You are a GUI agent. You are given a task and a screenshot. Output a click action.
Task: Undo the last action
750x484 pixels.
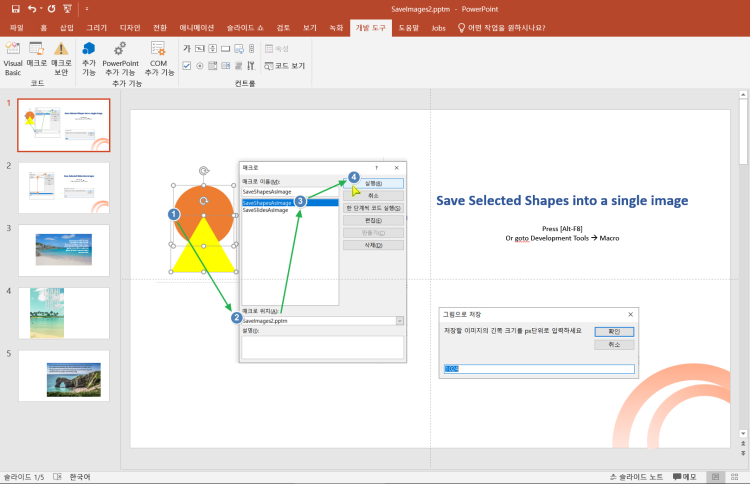tap(32, 9)
